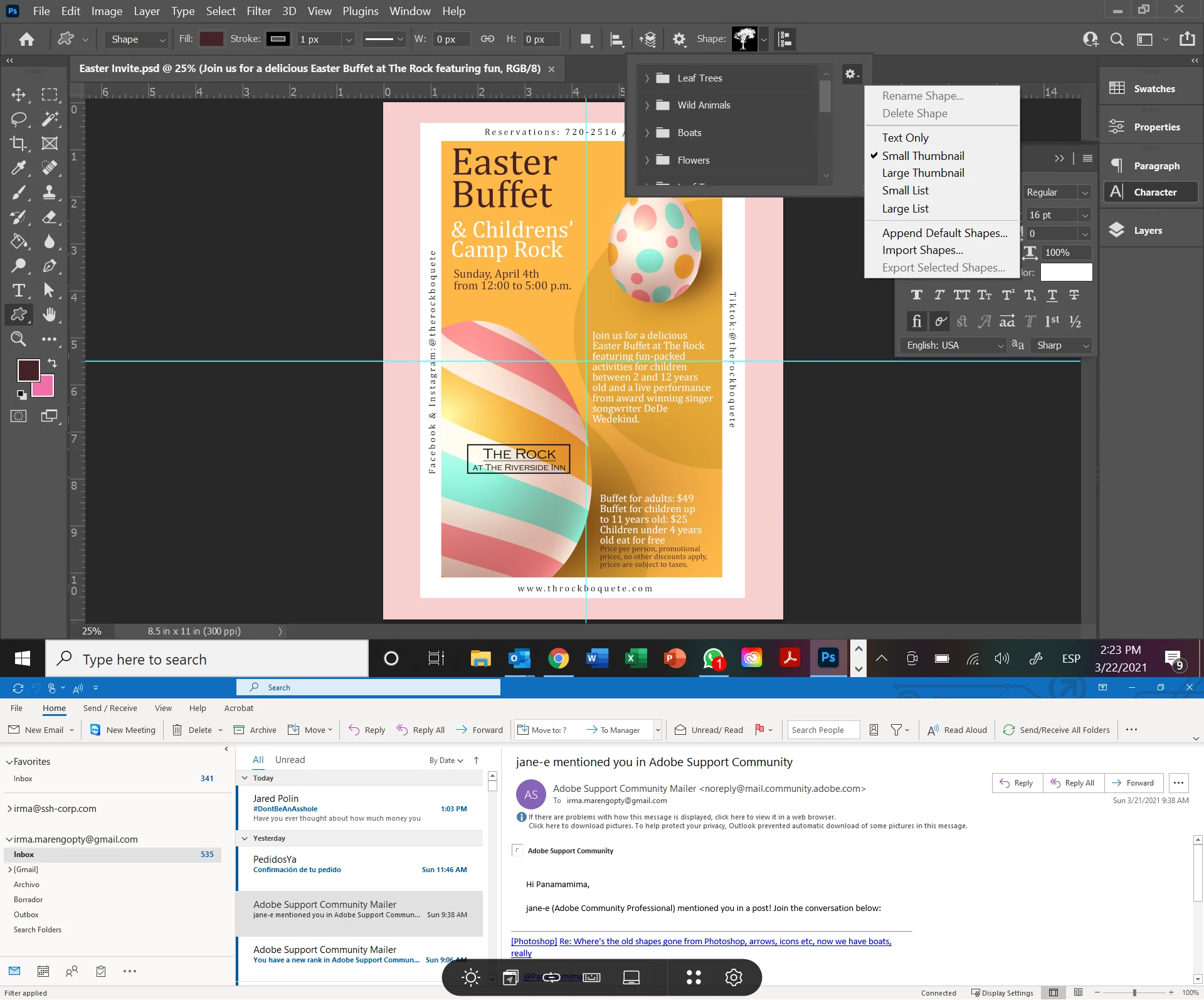Expand the Flowers shape folder
Screen dimensions: 1204x1000
click(647, 161)
